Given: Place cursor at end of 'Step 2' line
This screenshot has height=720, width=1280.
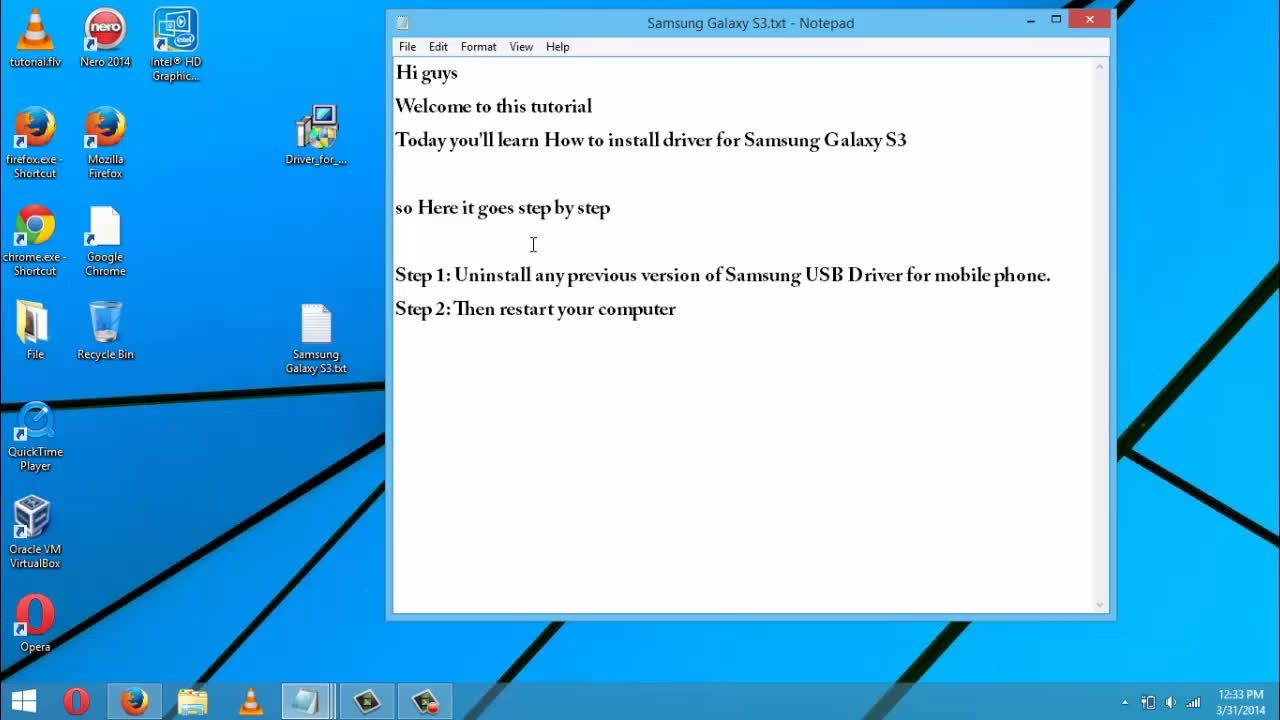Looking at the screenshot, I should 678,310.
